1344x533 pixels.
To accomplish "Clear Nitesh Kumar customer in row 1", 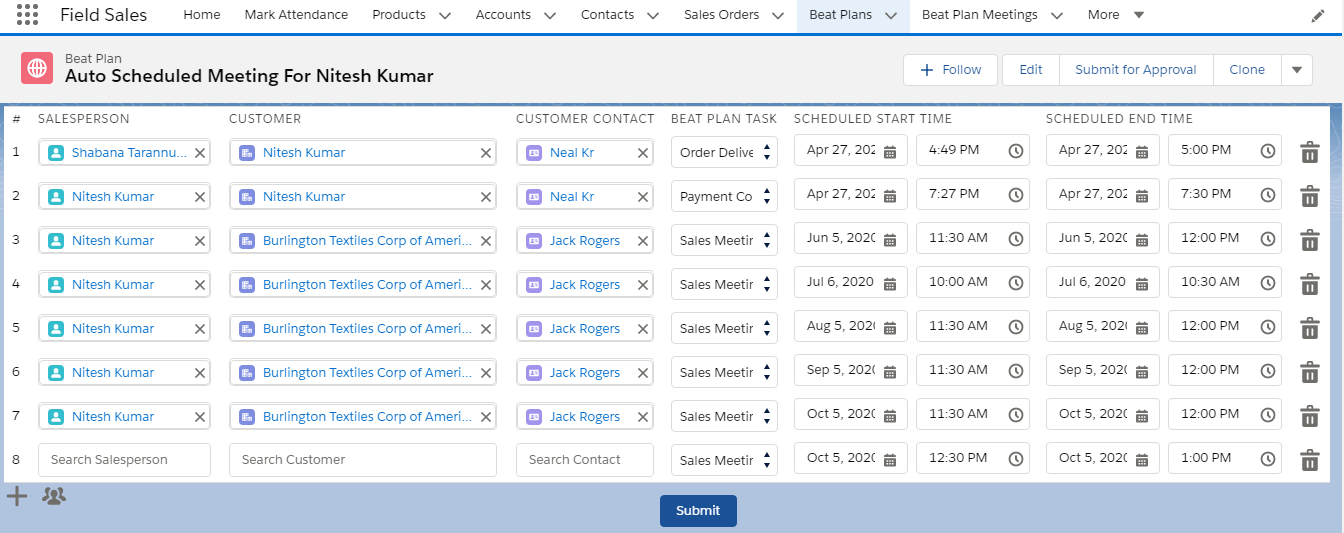I will point(486,153).
